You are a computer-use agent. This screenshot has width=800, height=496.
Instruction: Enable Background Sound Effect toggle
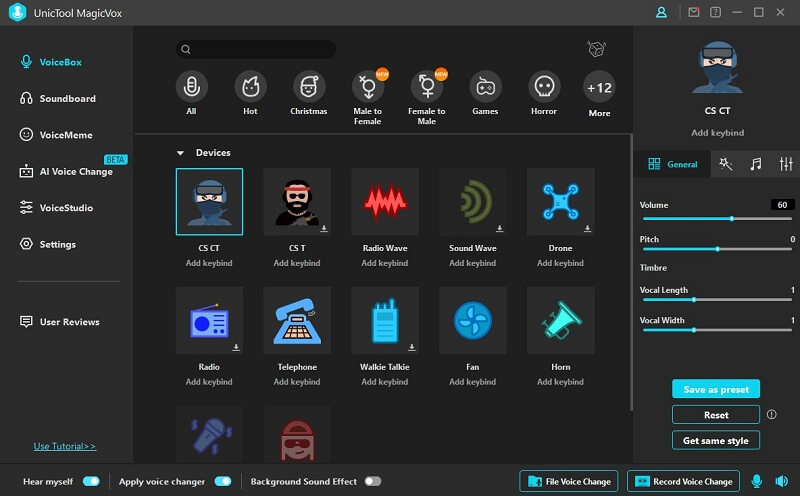pos(373,482)
